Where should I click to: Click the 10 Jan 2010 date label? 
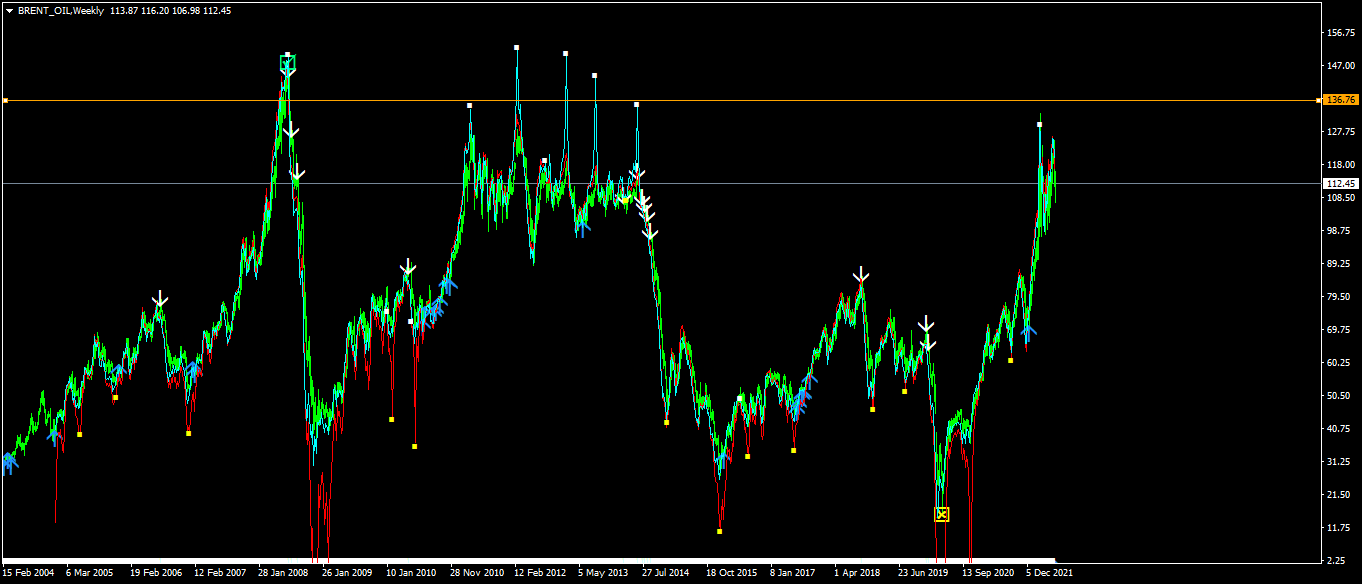(x=411, y=573)
